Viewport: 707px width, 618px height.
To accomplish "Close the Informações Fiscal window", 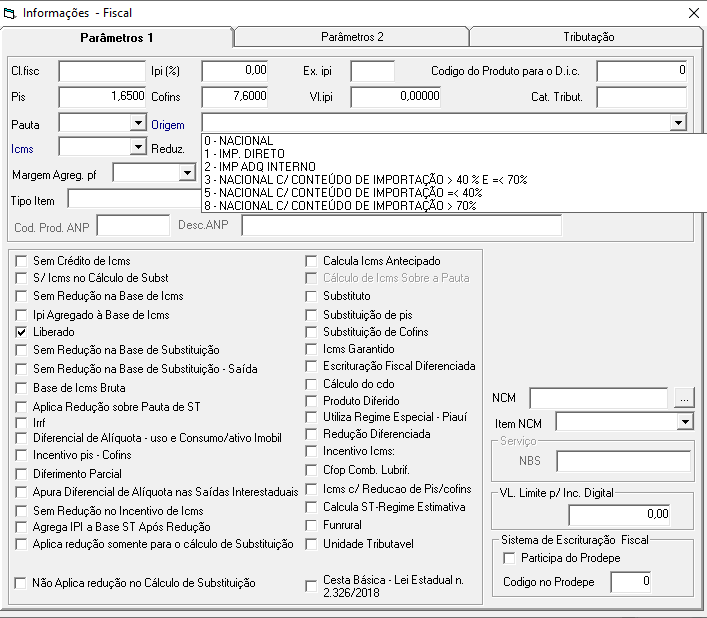I will (x=694, y=13).
